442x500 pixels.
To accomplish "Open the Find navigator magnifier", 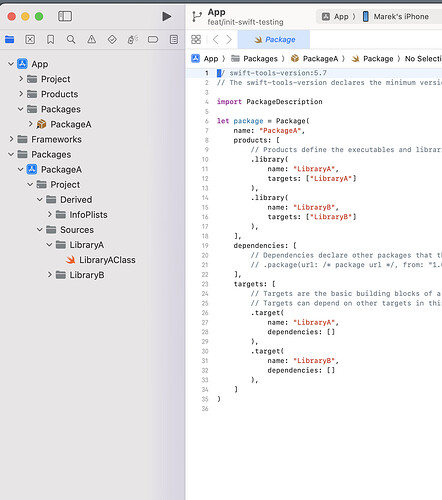I will point(71,40).
